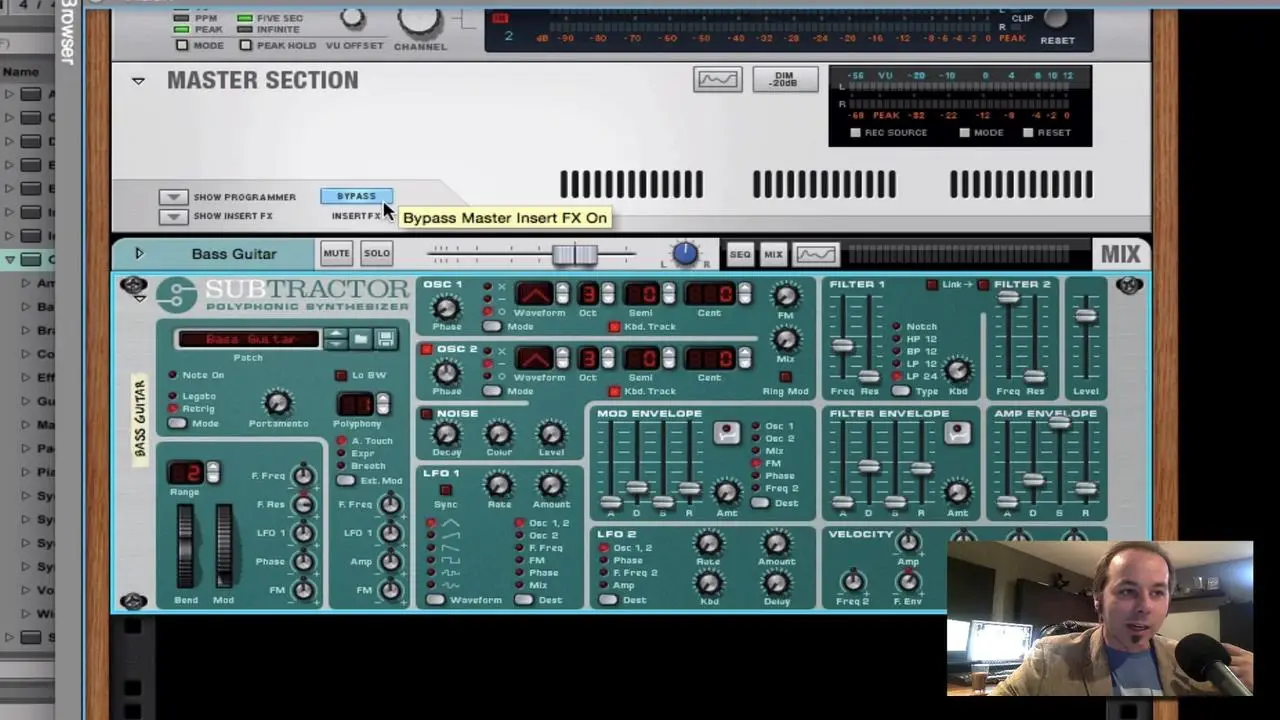
Task: Click the save patch floppy disk icon
Action: click(385, 339)
